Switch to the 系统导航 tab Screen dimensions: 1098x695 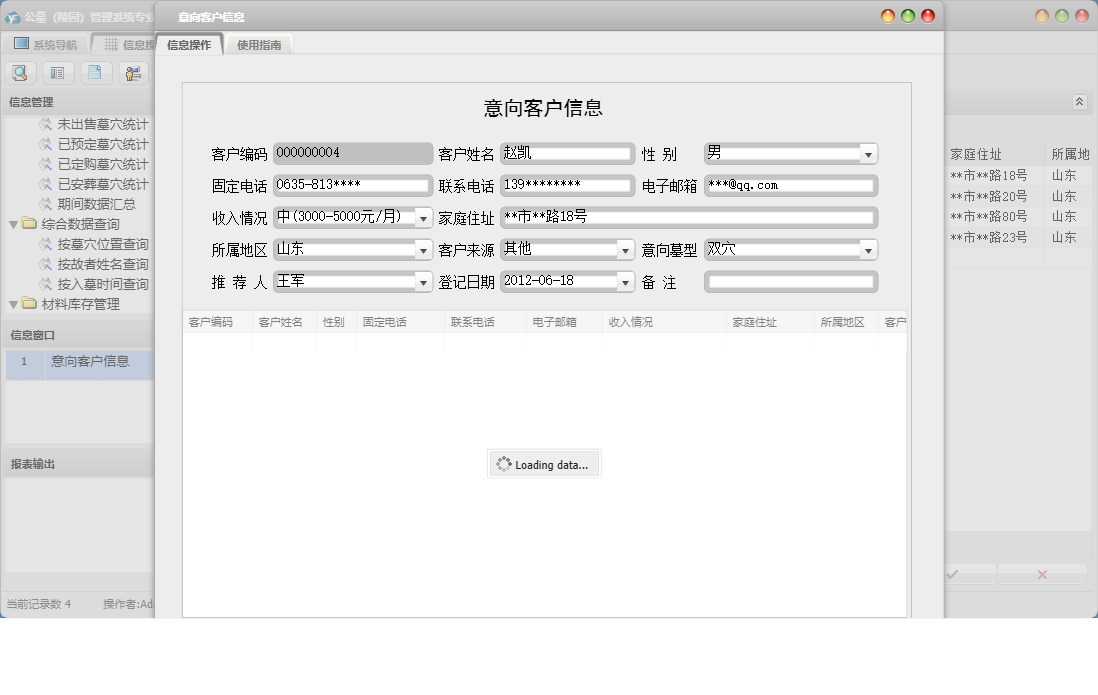click(x=45, y=44)
